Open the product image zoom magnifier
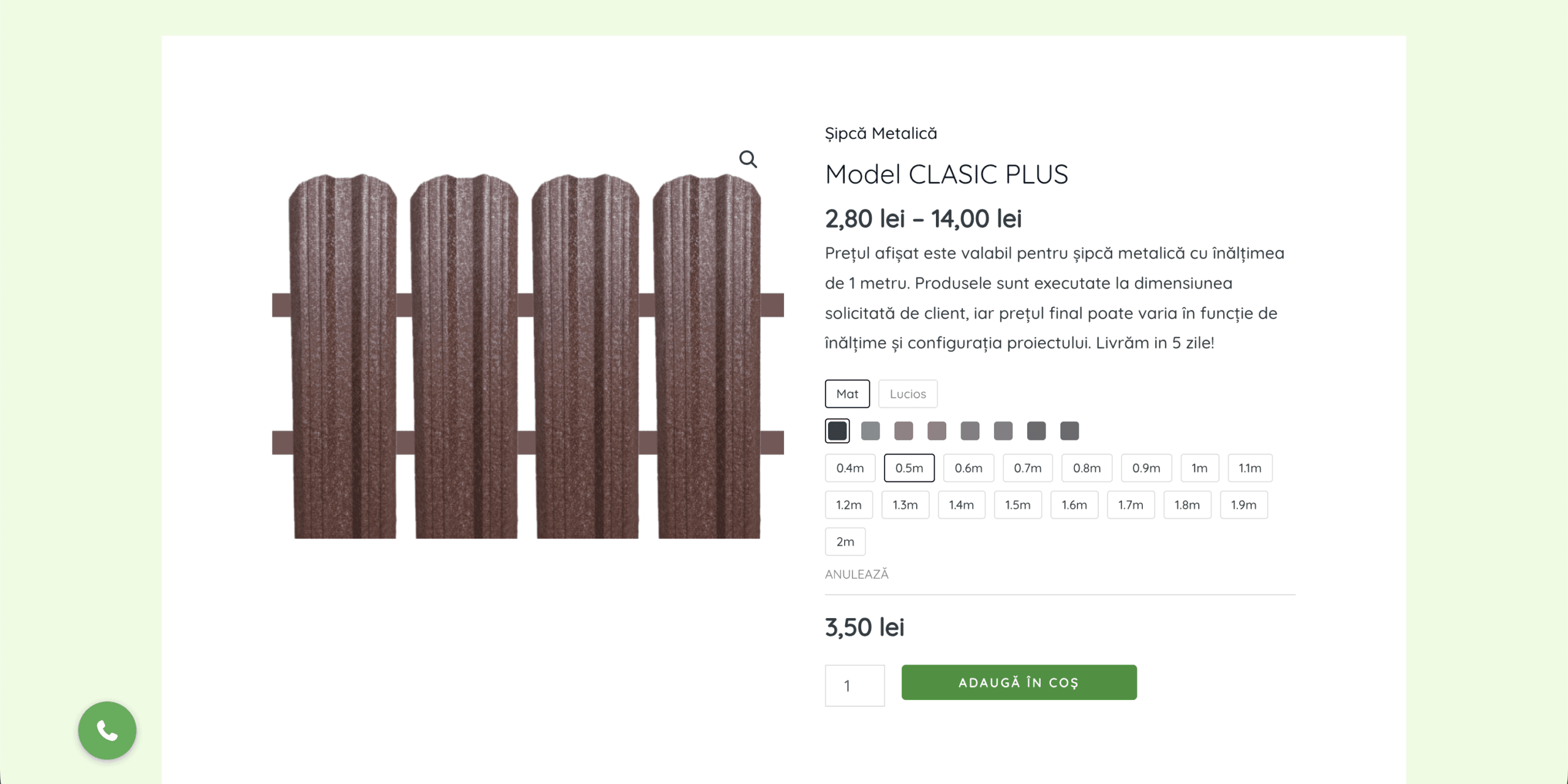 coord(748,159)
